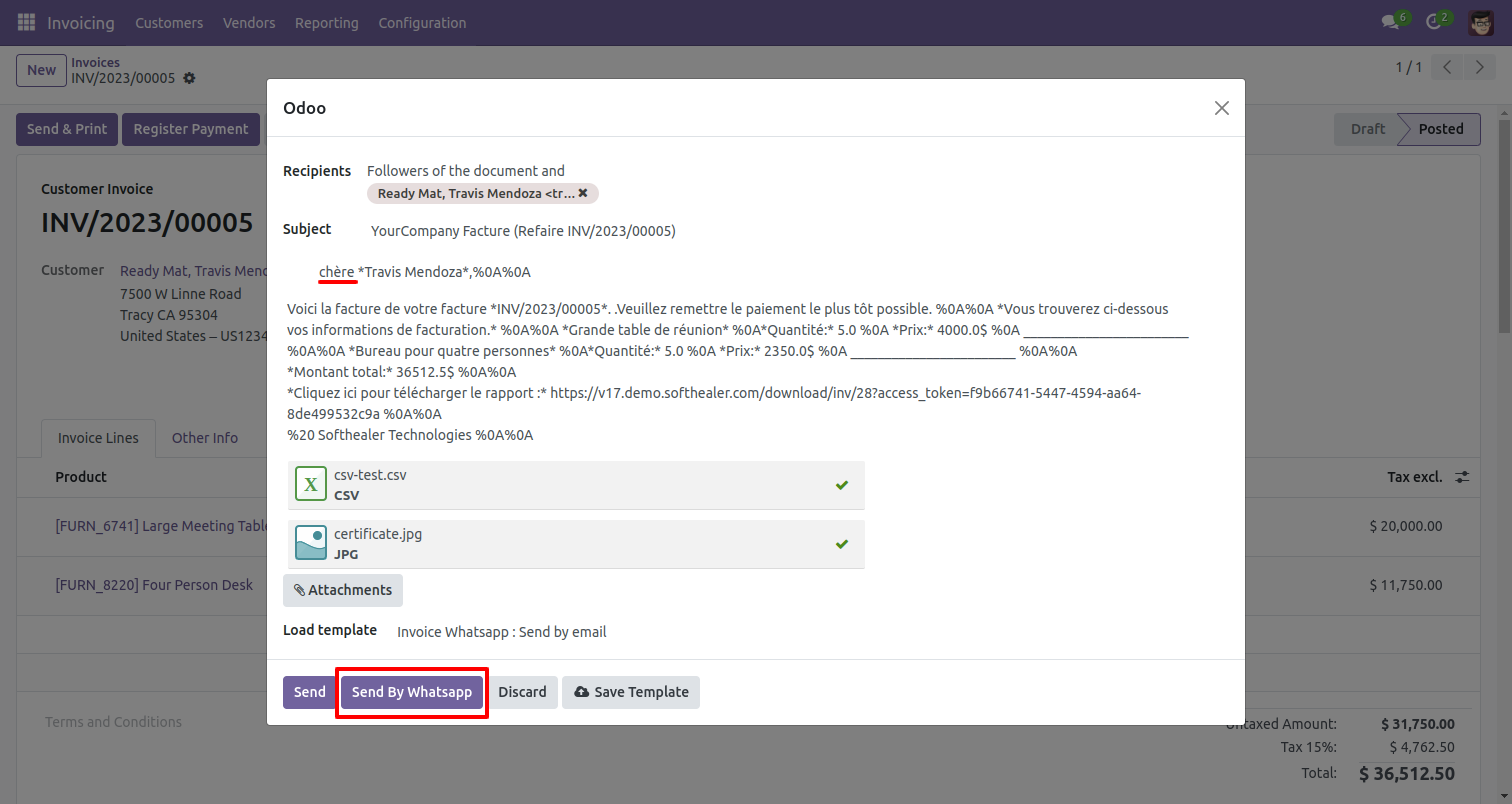Click the $ 4,762.50 tax value
The height and width of the screenshot is (804, 1512).
(x=1422, y=747)
